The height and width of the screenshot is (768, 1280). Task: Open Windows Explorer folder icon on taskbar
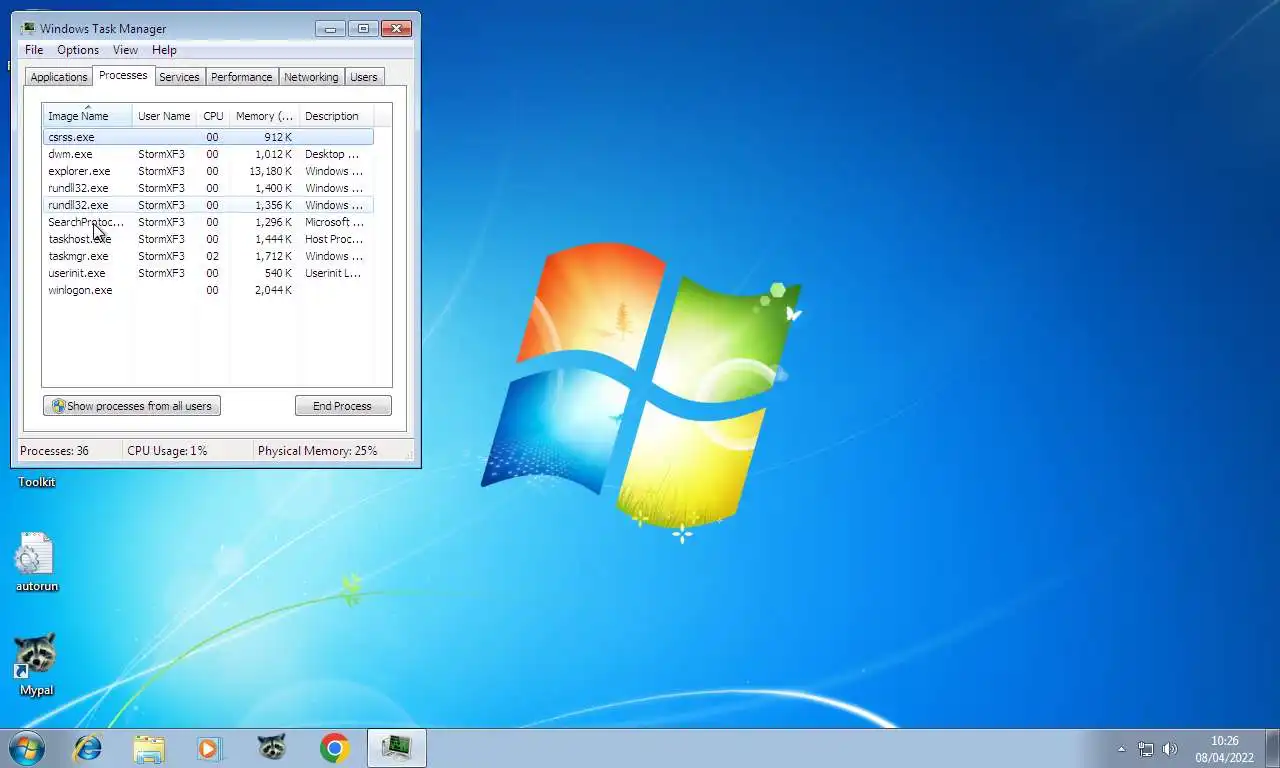(x=149, y=748)
